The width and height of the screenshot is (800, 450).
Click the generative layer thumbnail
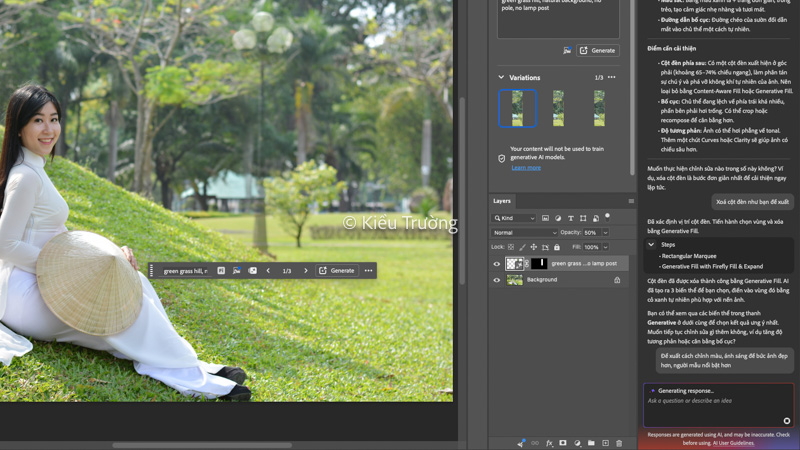pos(514,264)
